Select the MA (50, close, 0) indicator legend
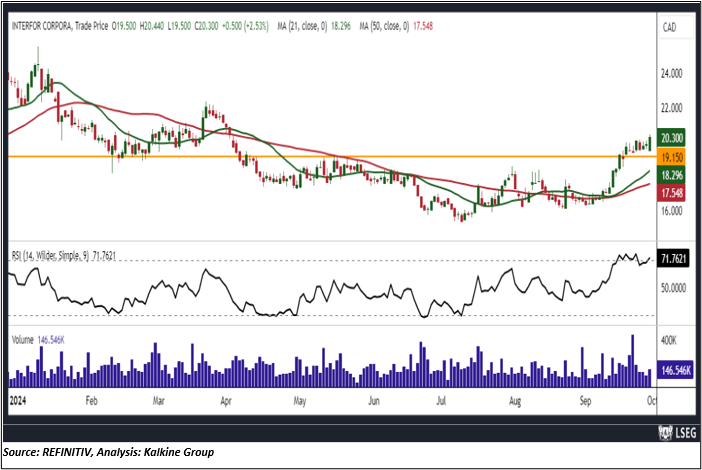Image resolution: width=702 pixels, height=470 pixels. [396, 26]
